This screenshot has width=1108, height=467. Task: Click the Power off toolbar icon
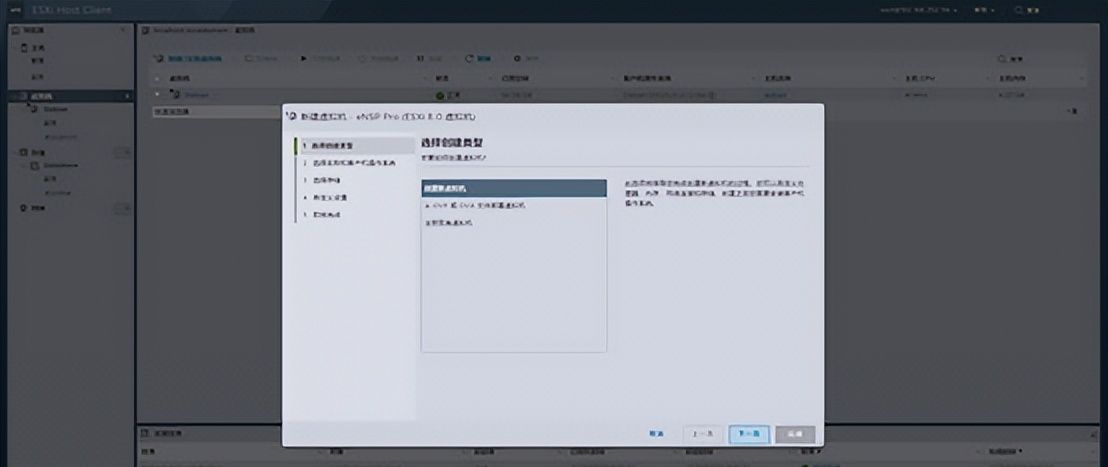click(363, 59)
